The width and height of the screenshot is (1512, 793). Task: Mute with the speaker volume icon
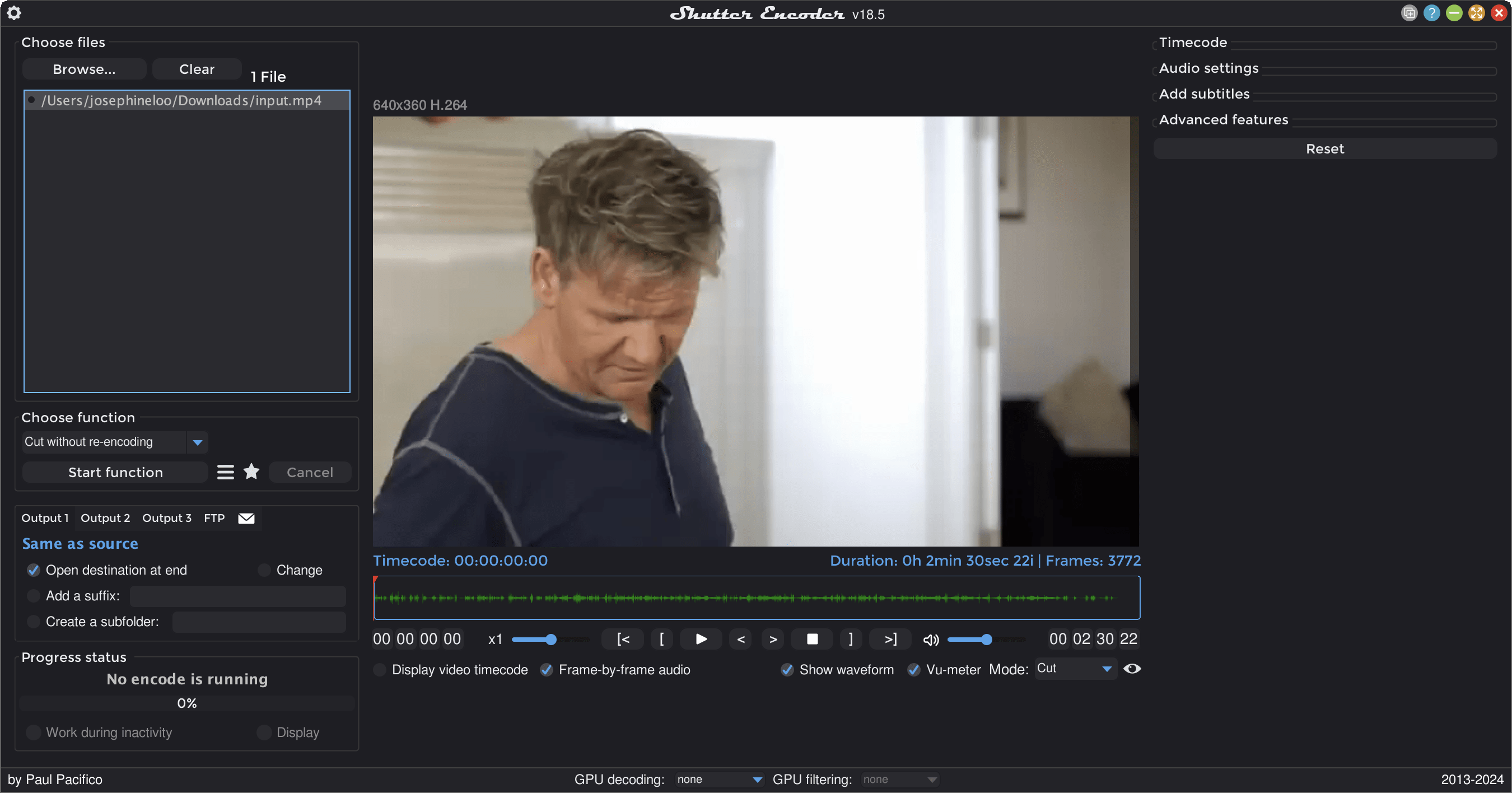click(x=931, y=639)
